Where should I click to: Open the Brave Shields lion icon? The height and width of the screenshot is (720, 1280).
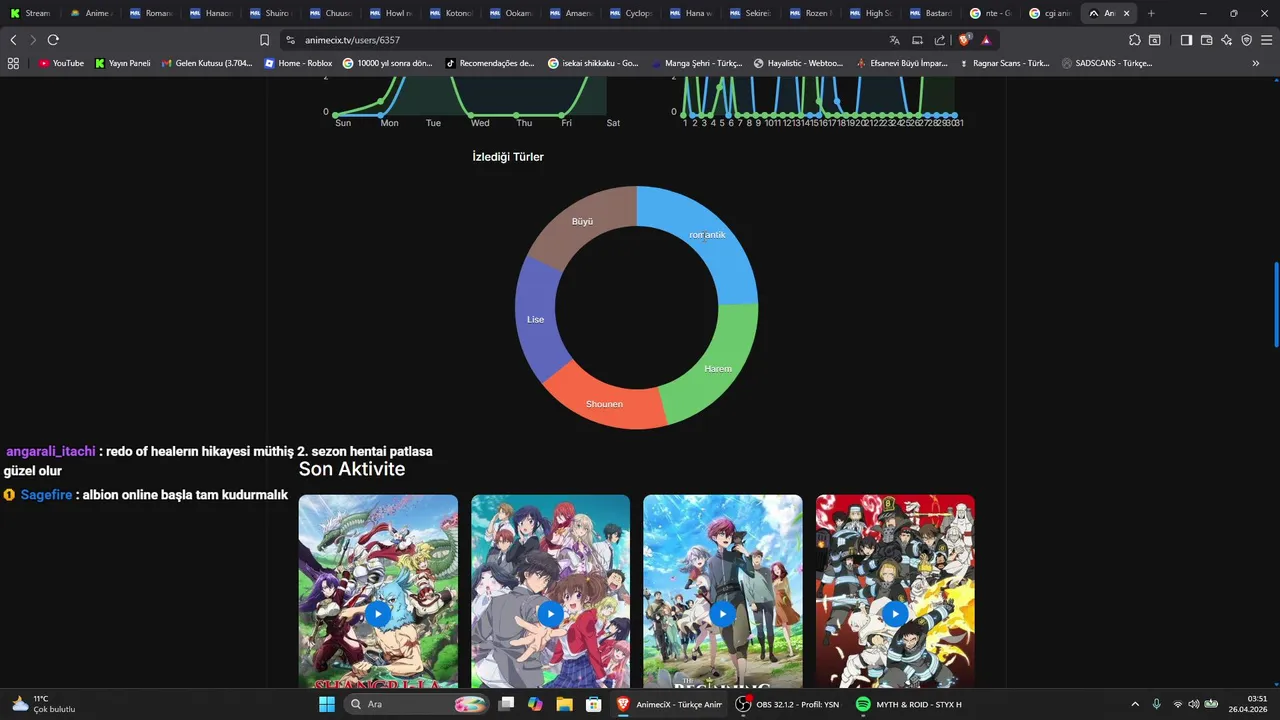965,40
